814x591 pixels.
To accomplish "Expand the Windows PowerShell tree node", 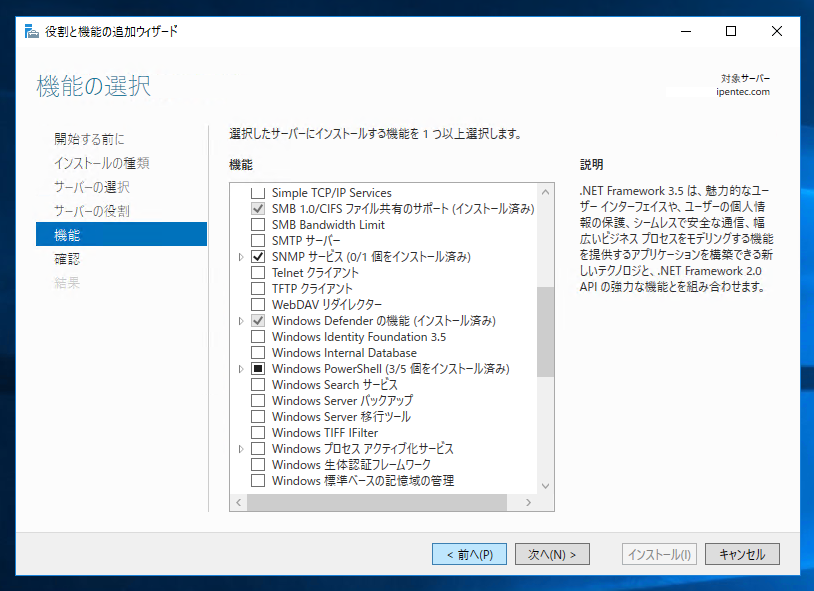I will click(240, 369).
